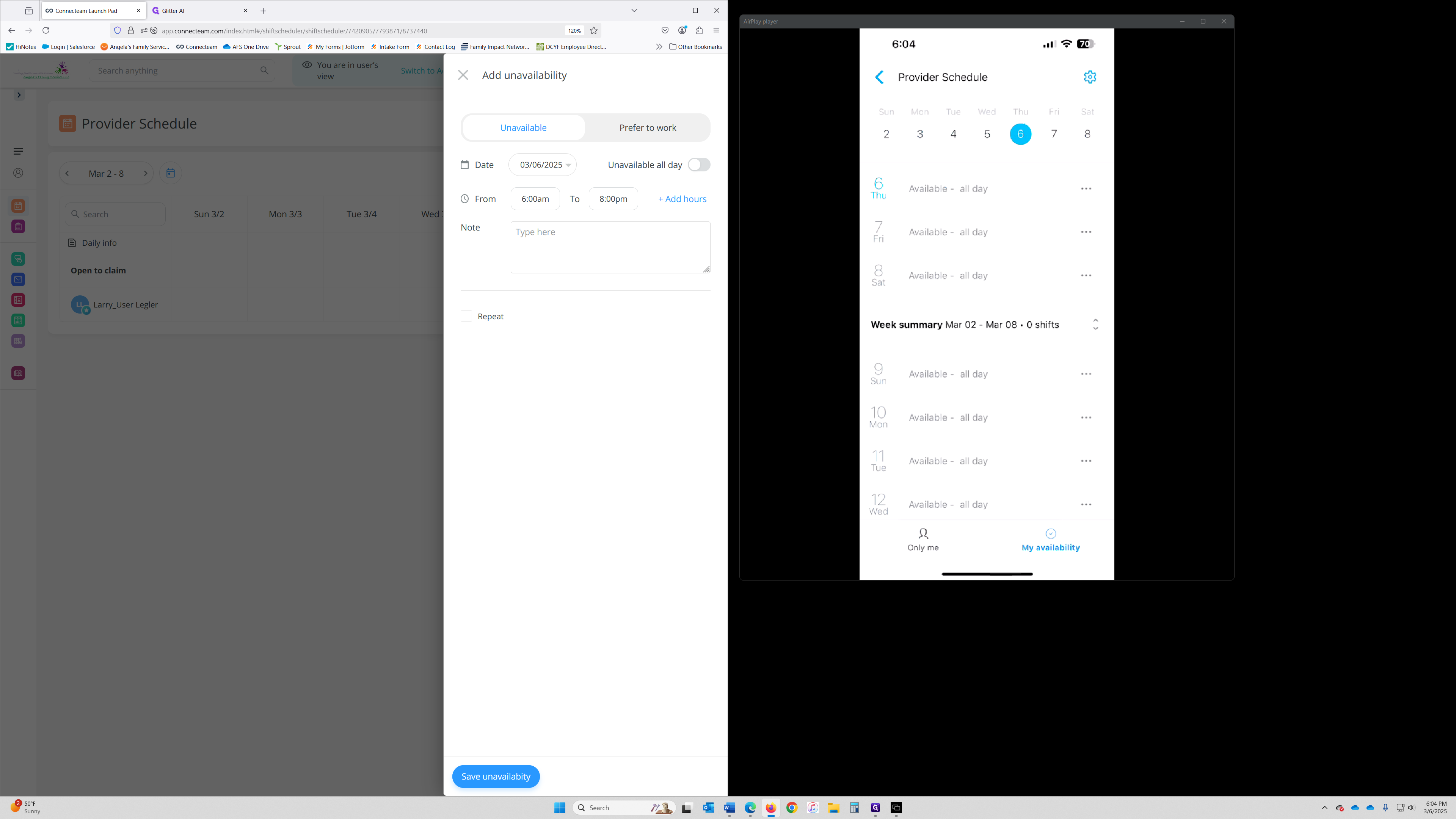
Task: Go to previous week arrow
Action: [x=67, y=174]
